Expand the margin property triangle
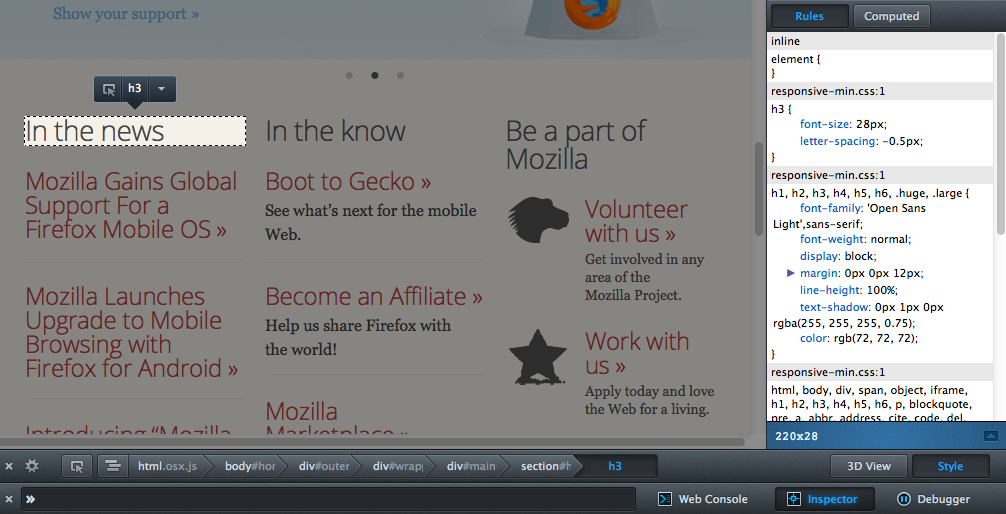The height and width of the screenshot is (514, 1006). point(790,273)
